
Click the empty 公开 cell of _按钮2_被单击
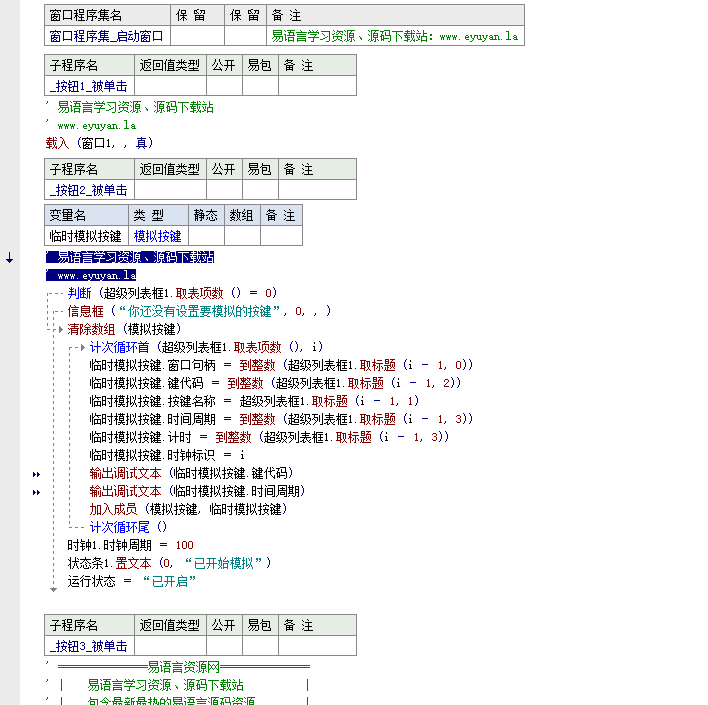click(224, 190)
